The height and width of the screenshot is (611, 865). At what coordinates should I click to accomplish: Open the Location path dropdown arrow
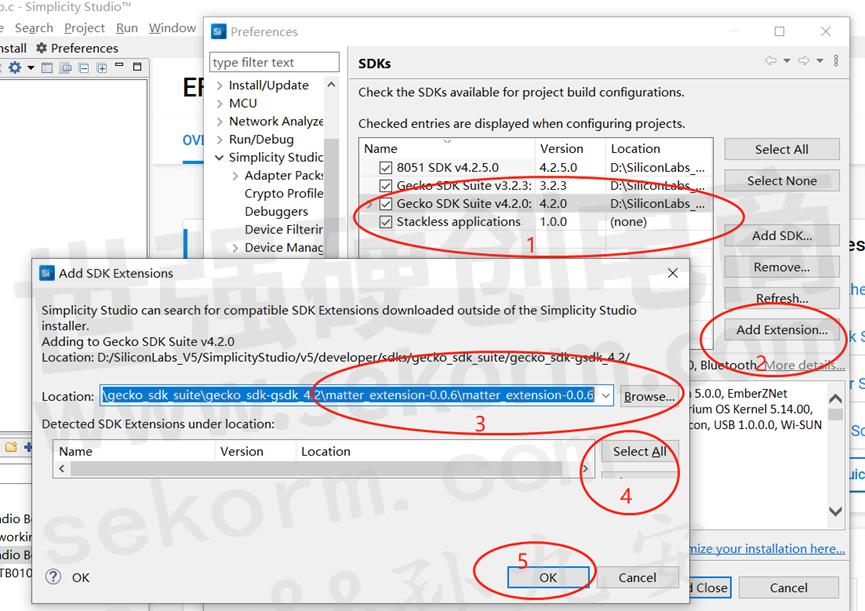[x=605, y=396]
